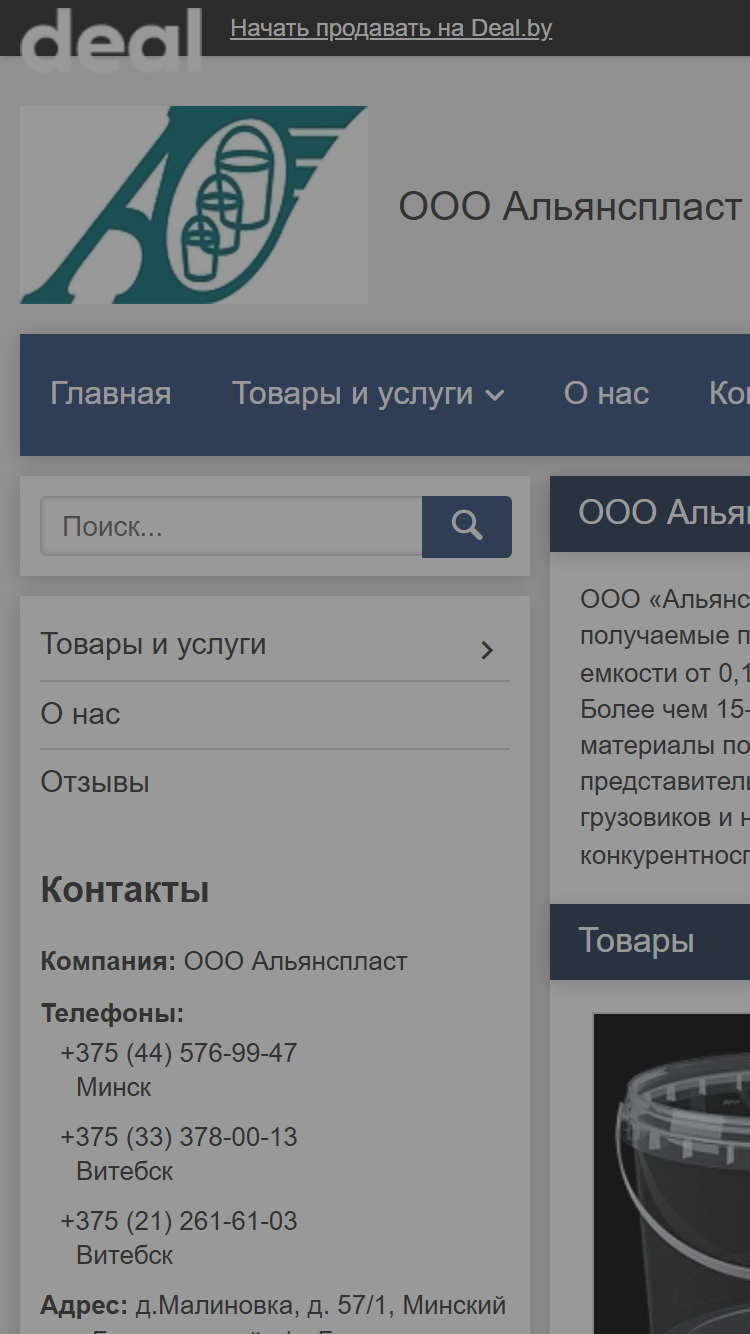Open О нас in the navigation bar
This screenshot has height=1334, width=750.
coord(606,394)
